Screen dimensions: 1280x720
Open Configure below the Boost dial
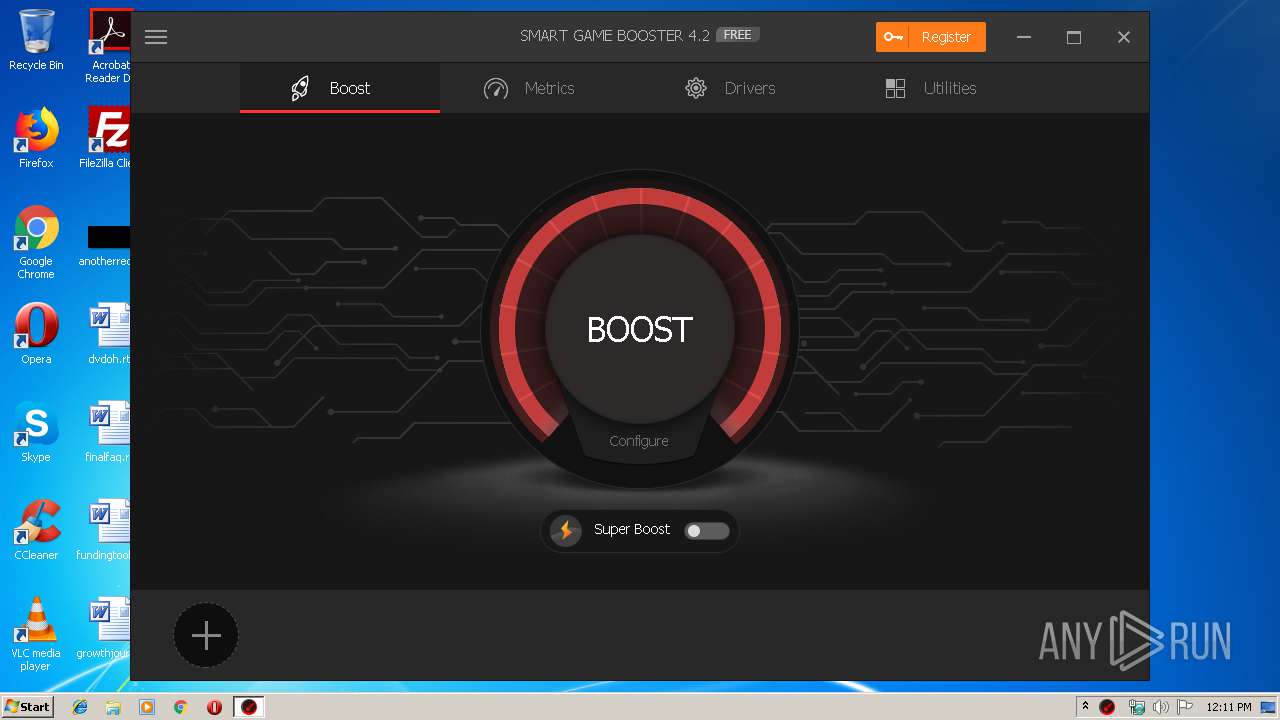(x=639, y=441)
